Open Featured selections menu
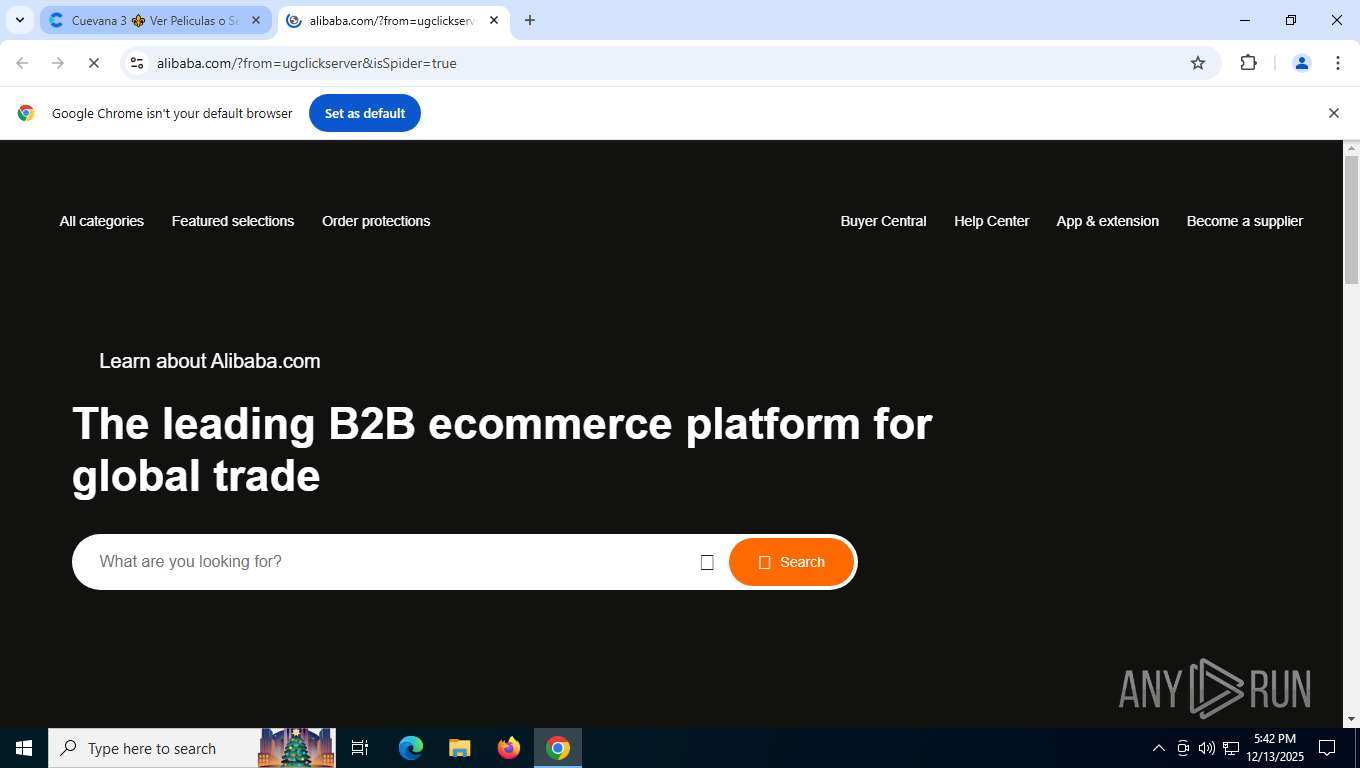The width and height of the screenshot is (1360, 768). click(x=233, y=221)
